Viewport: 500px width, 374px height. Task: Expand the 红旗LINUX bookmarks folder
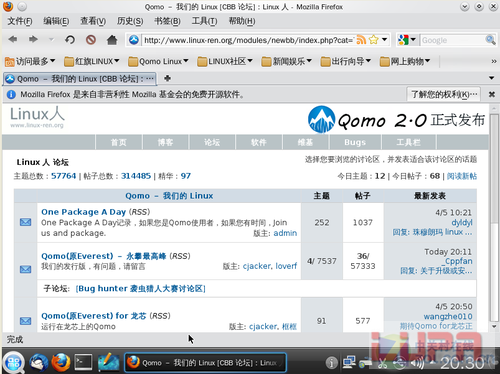point(92,61)
